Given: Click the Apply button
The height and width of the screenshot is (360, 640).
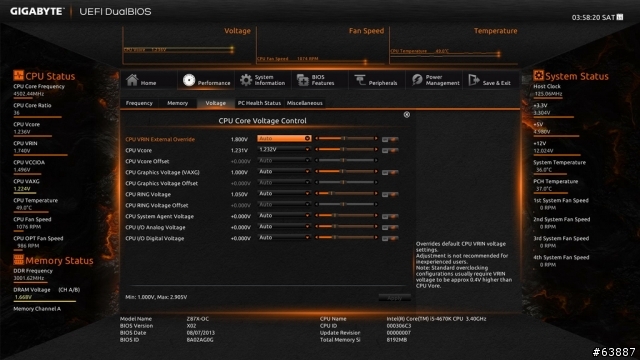Looking at the screenshot, I should pos(394,298).
